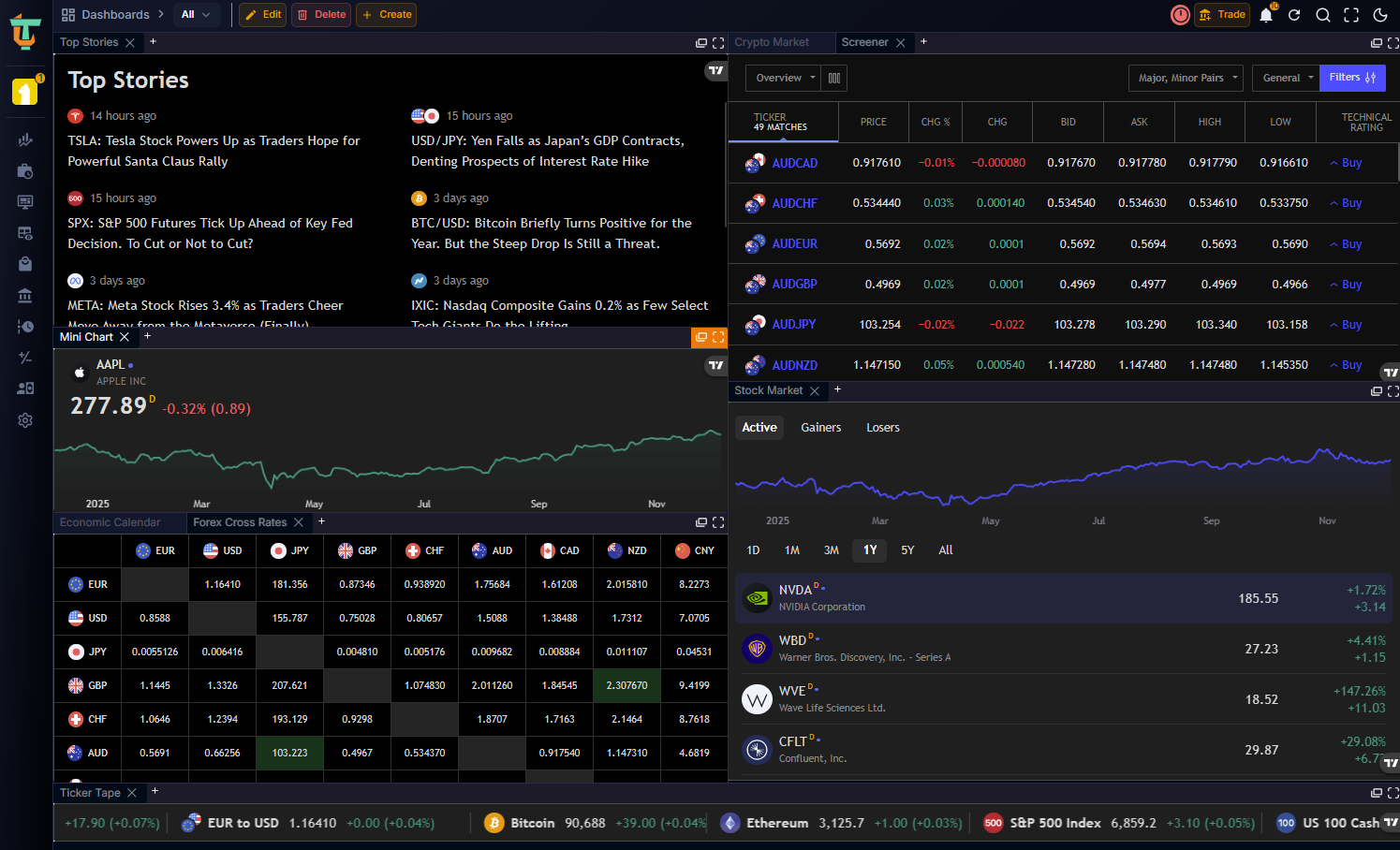Pop out the Top Stories panel
The height and width of the screenshot is (850, 1400).
point(701,43)
